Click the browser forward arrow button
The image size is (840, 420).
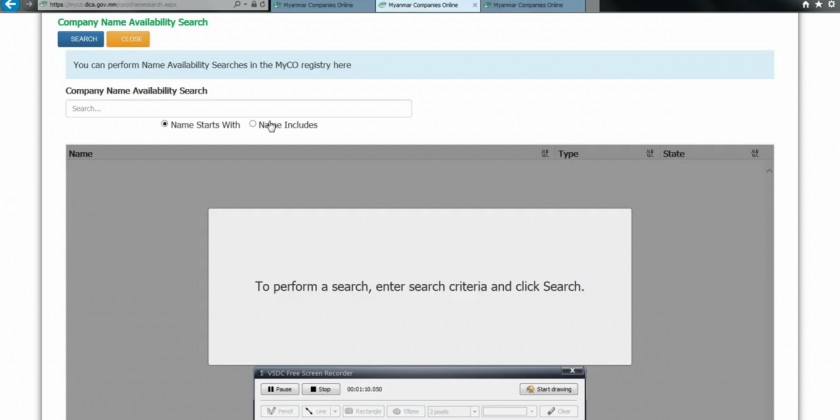point(28,5)
